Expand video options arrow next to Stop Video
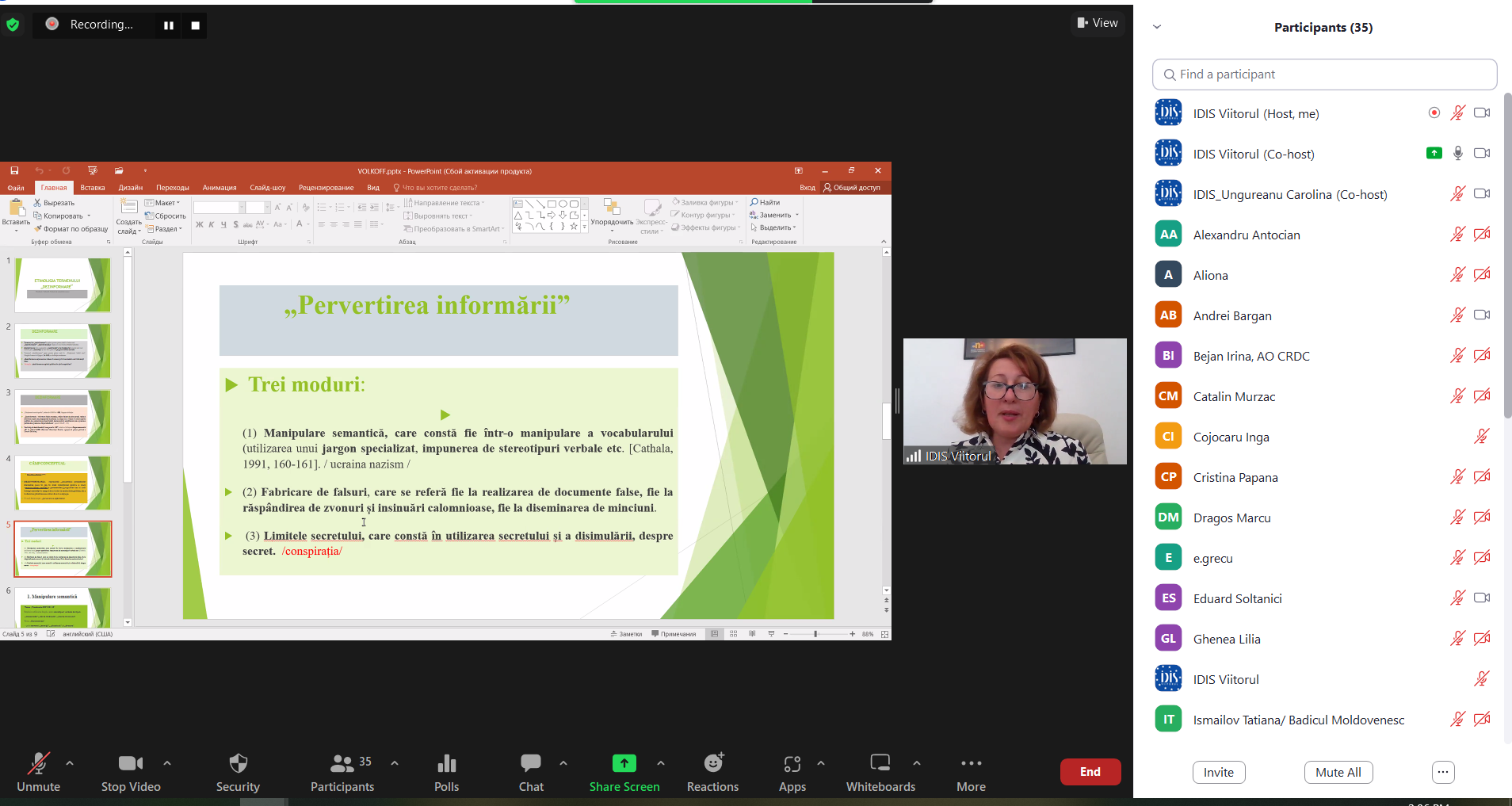The image size is (1512, 806). click(x=167, y=763)
